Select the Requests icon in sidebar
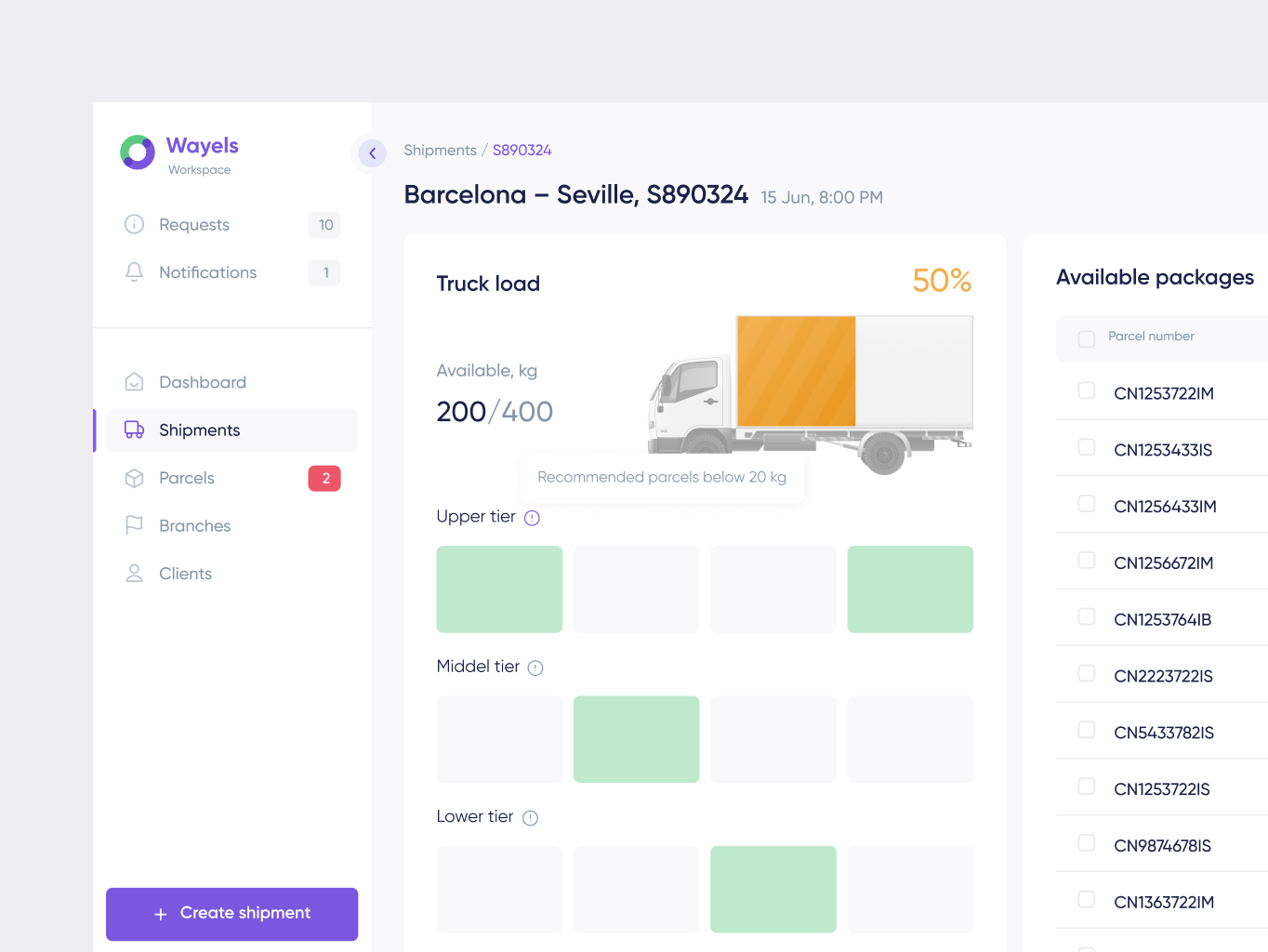The height and width of the screenshot is (952, 1268). coord(133,224)
